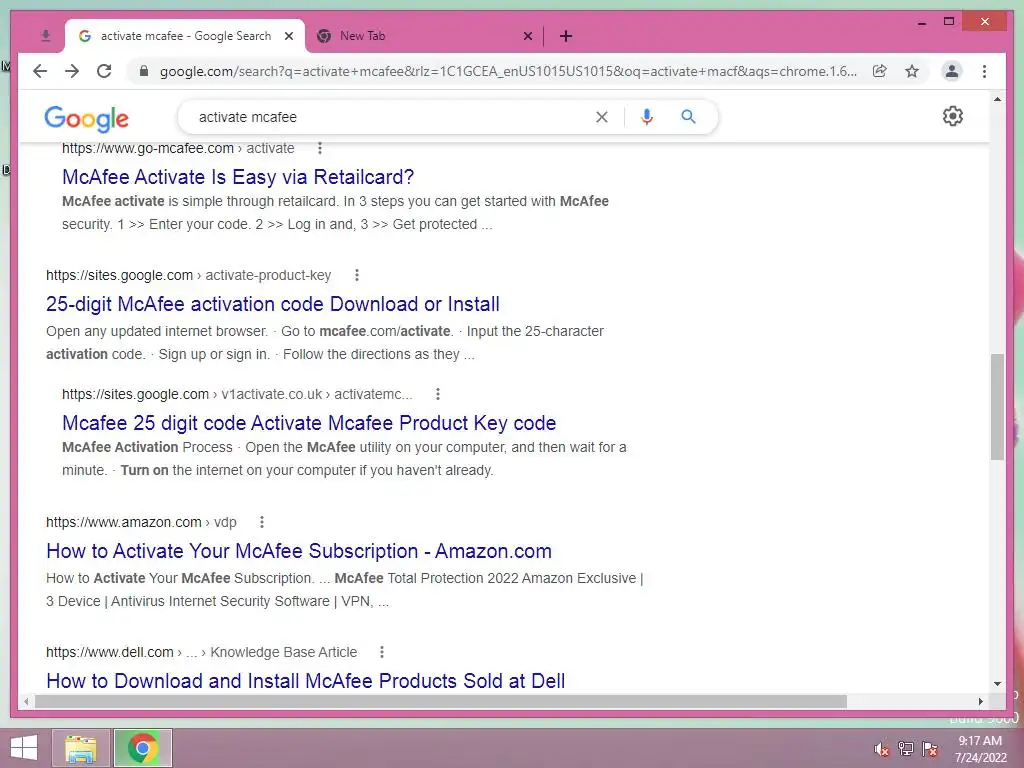Screen dimensions: 1024x768
Task: Click the vertical scrollbar thumb
Action: click(997, 407)
